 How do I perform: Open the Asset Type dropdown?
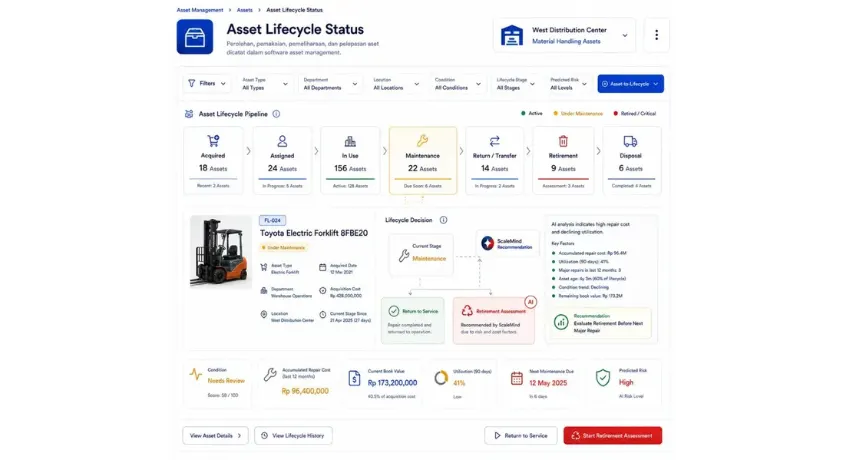pos(265,84)
